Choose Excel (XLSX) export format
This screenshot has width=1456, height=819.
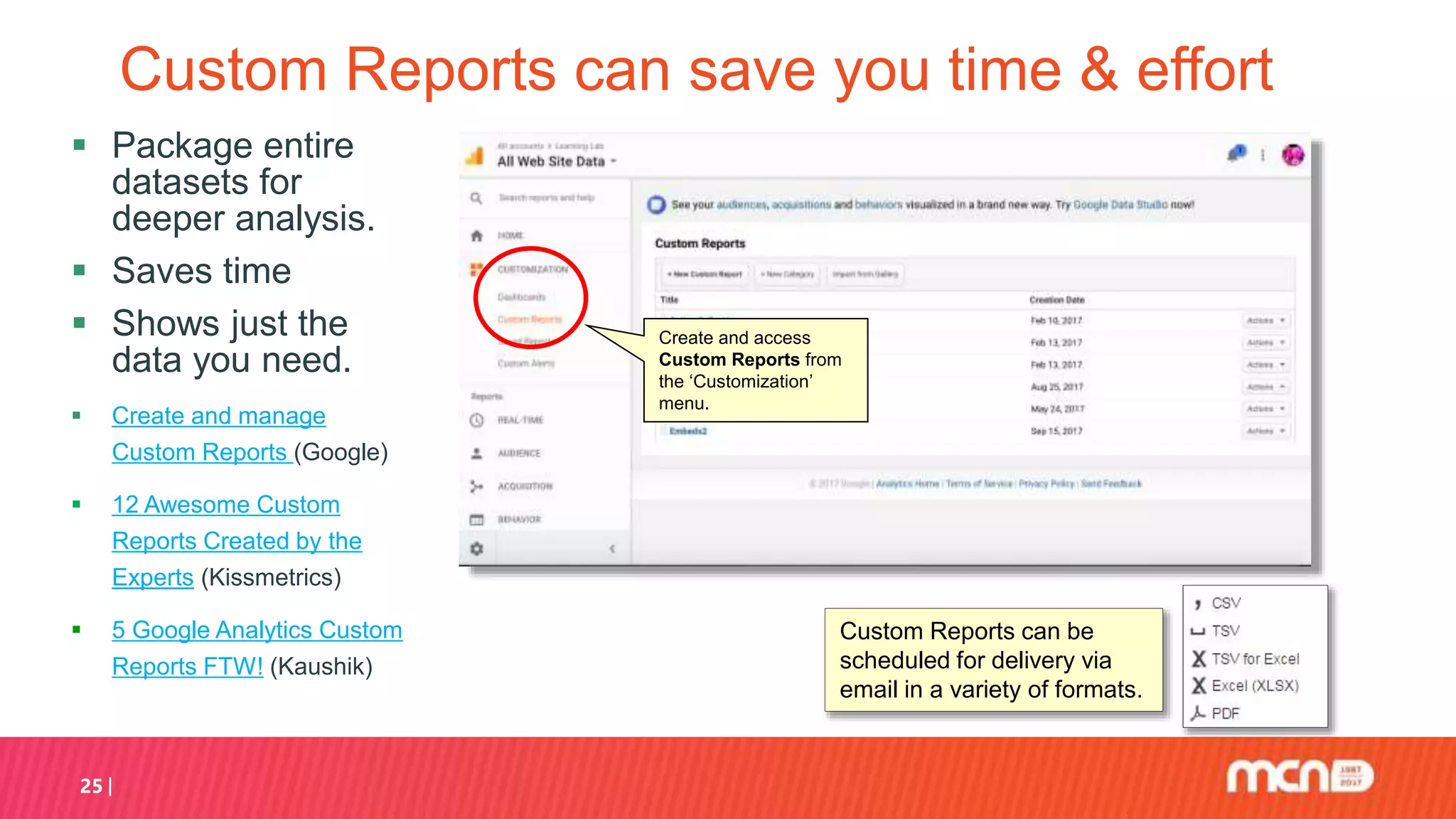click(x=1246, y=685)
